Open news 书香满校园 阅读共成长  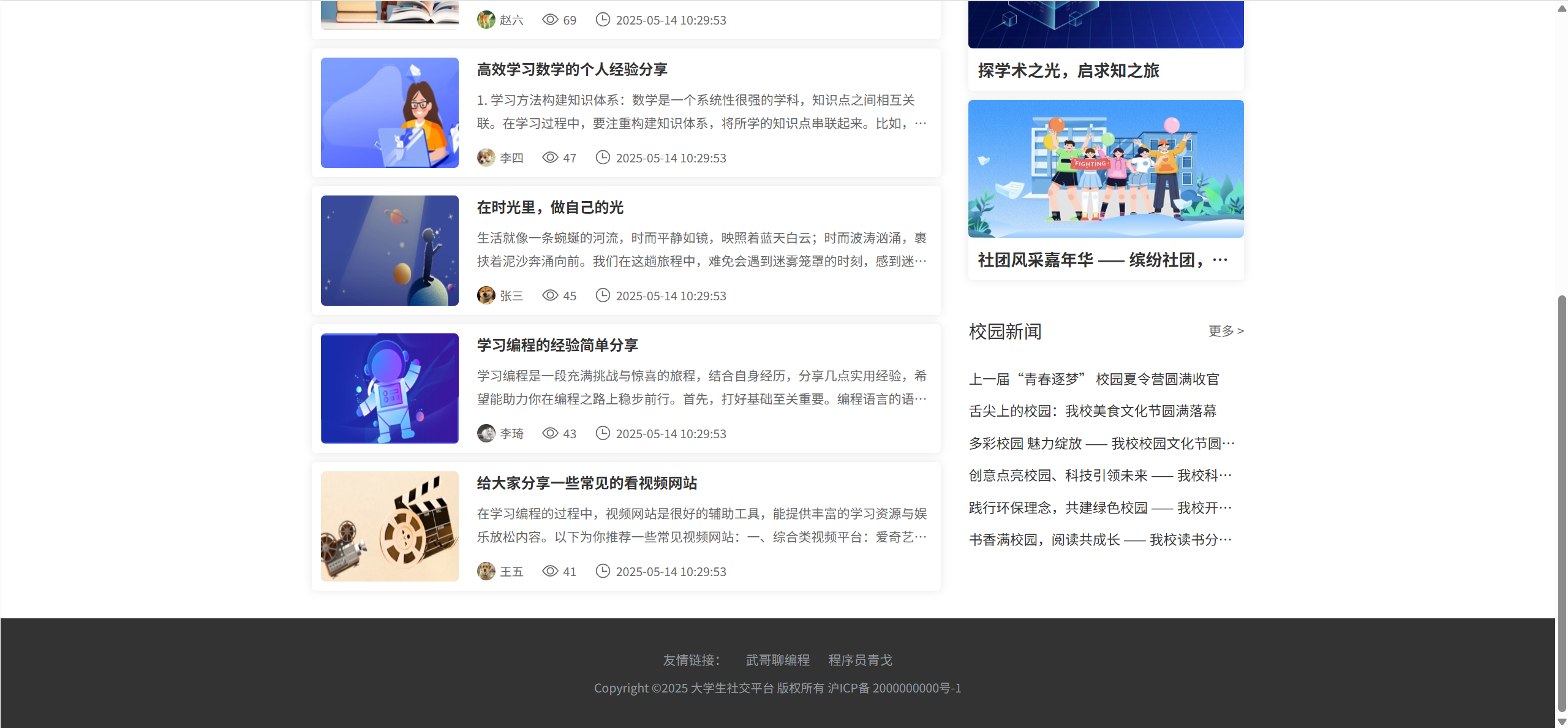1099,540
